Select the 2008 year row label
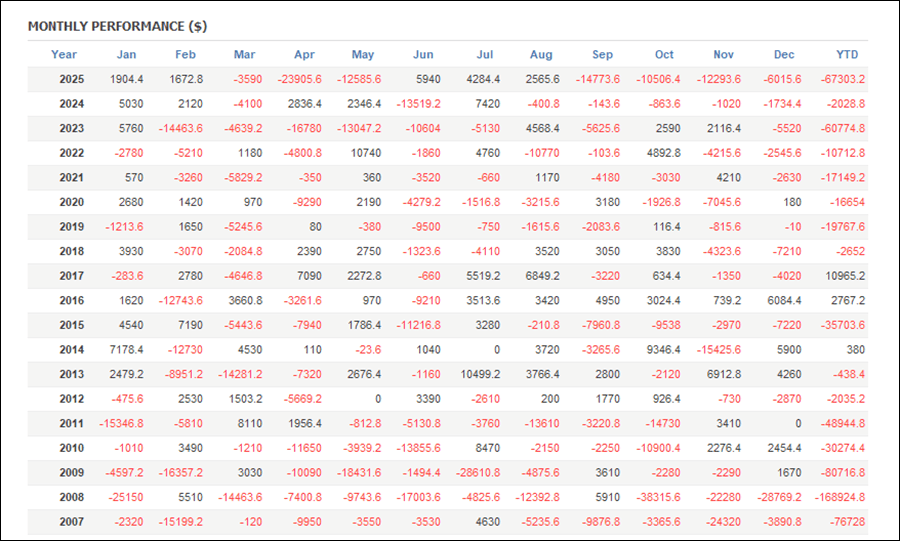This screenshot has width=900, height=541. tap(71, 497)
